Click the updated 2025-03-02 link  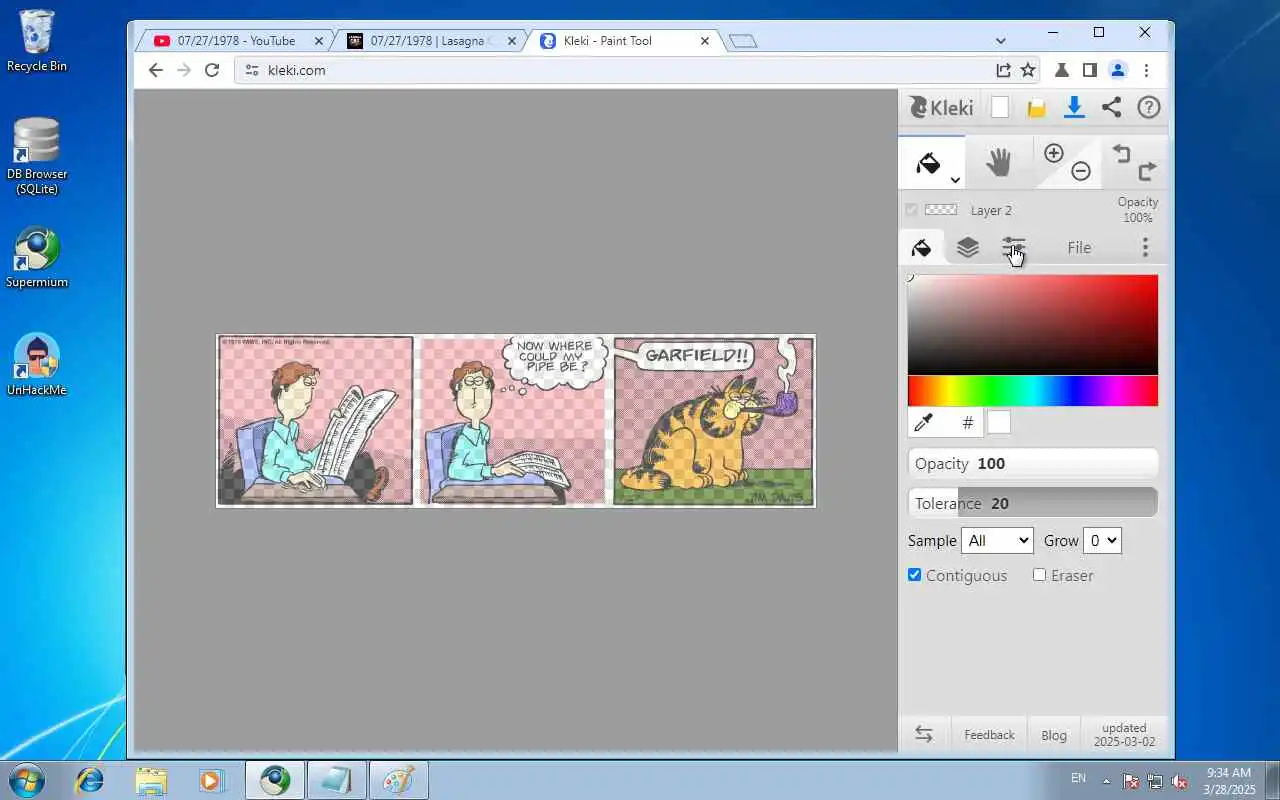(1124, 735)
